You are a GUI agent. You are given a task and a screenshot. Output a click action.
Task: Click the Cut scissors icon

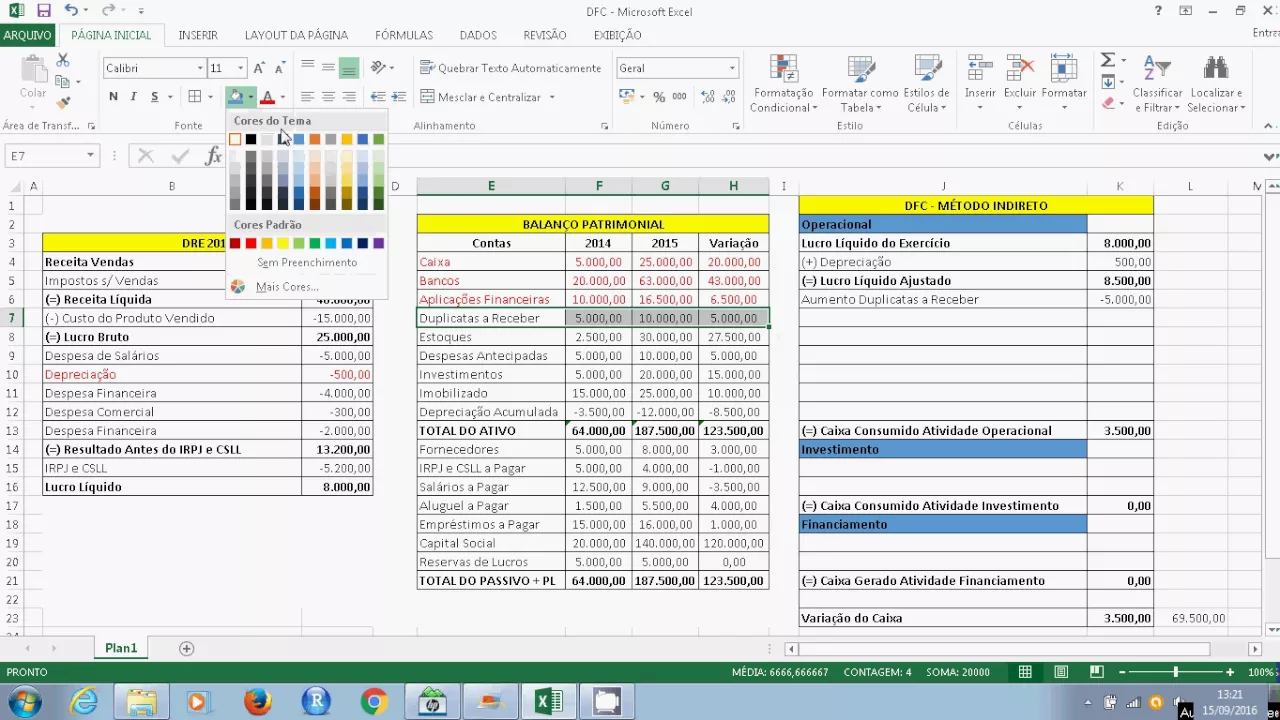tap(63, 61)
